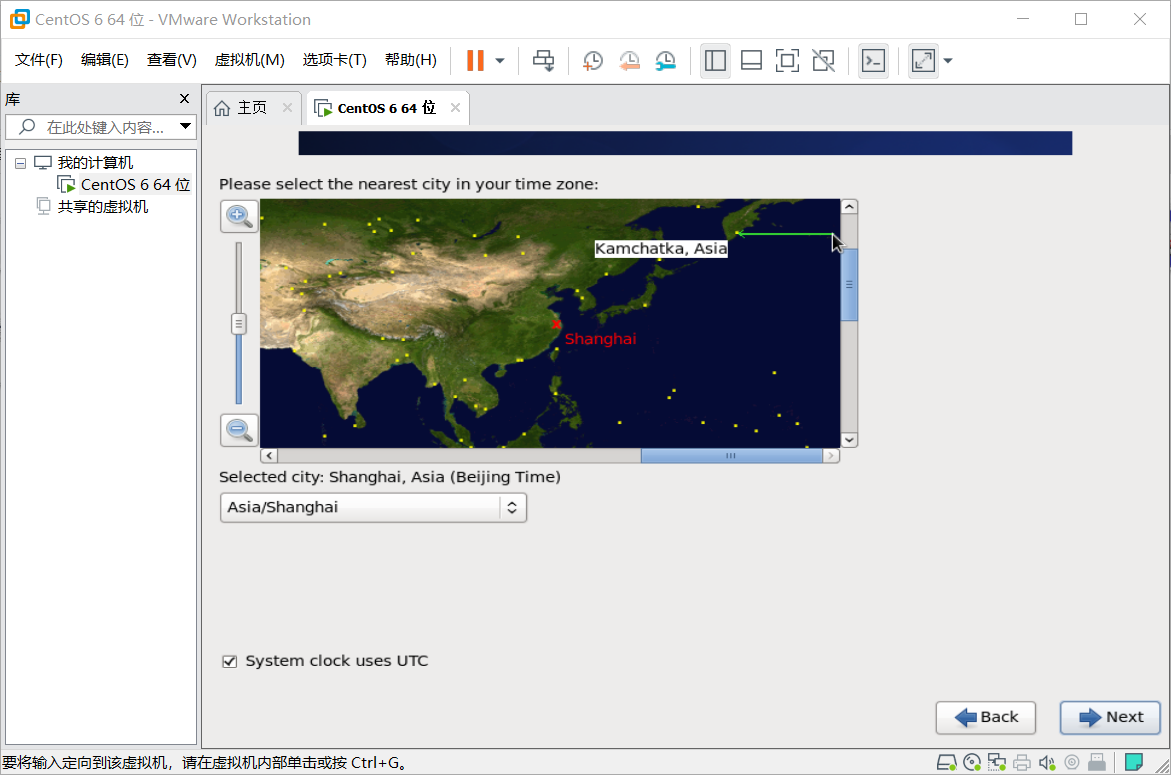Open the library search dropdown arrow
1171x775 pixels.
pos(185,127)
